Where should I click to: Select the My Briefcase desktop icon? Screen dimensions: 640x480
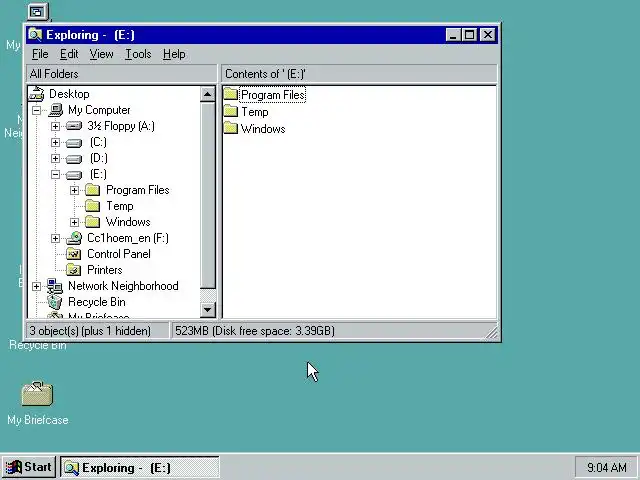click(x=37, y=394)
